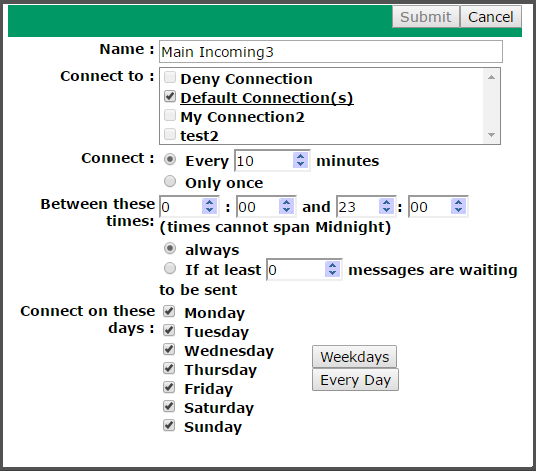Click connection list scrollbar down arrow

pos(492,135)
